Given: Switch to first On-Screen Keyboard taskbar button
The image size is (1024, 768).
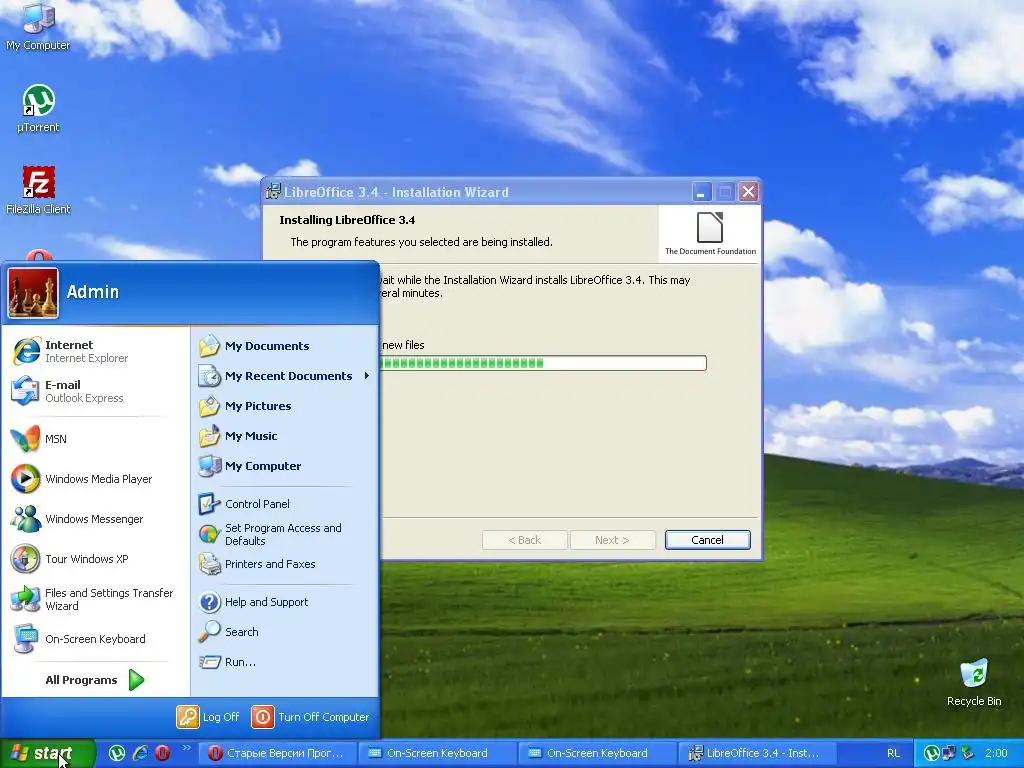Looking at the screenshot, I should pos(437,753).
